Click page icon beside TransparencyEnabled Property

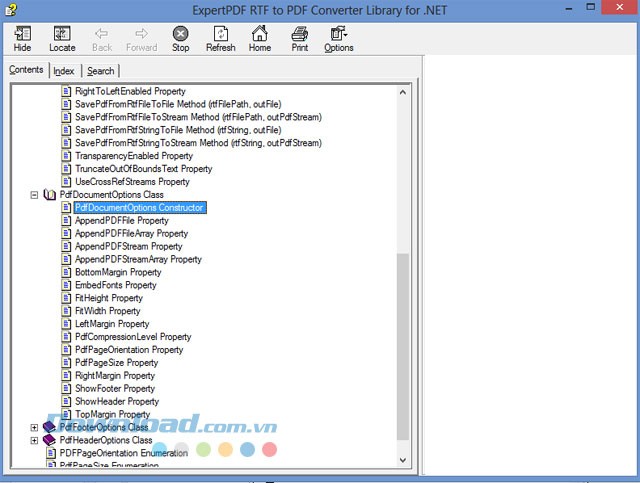click(66, 156)
